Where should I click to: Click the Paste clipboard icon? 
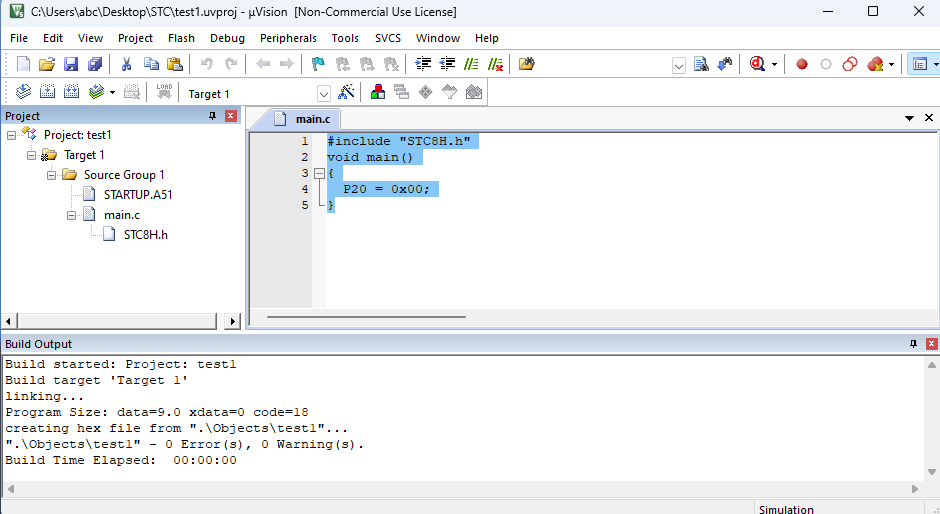(174, 64)
